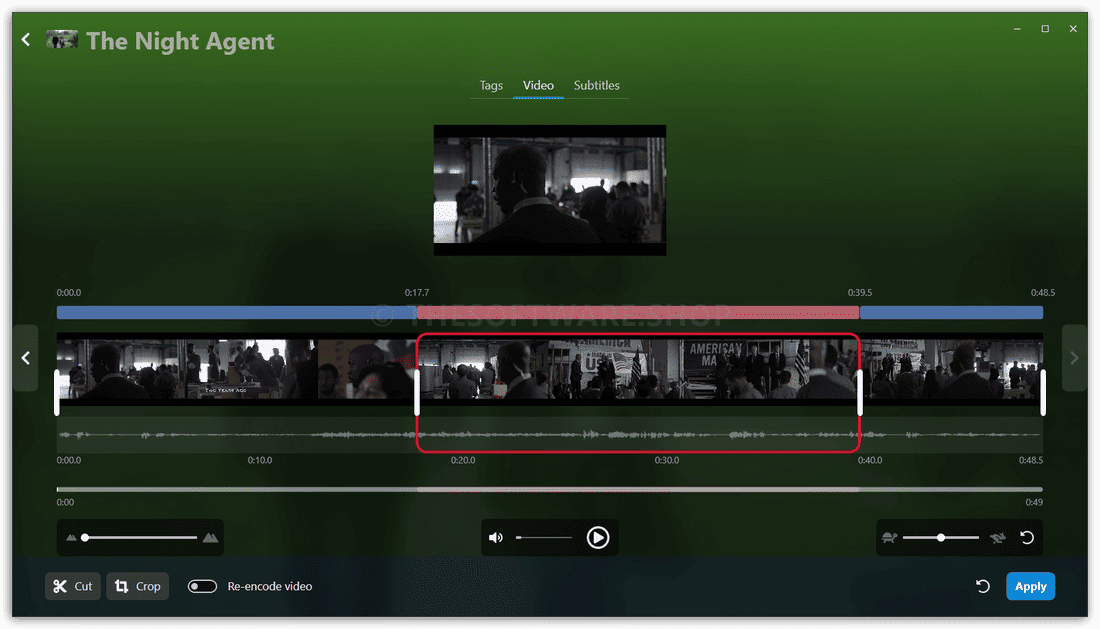Reset playback speed with the circular arrow
The image size is (1100, 629).
pyautogui.click(x=1027, y=538)
